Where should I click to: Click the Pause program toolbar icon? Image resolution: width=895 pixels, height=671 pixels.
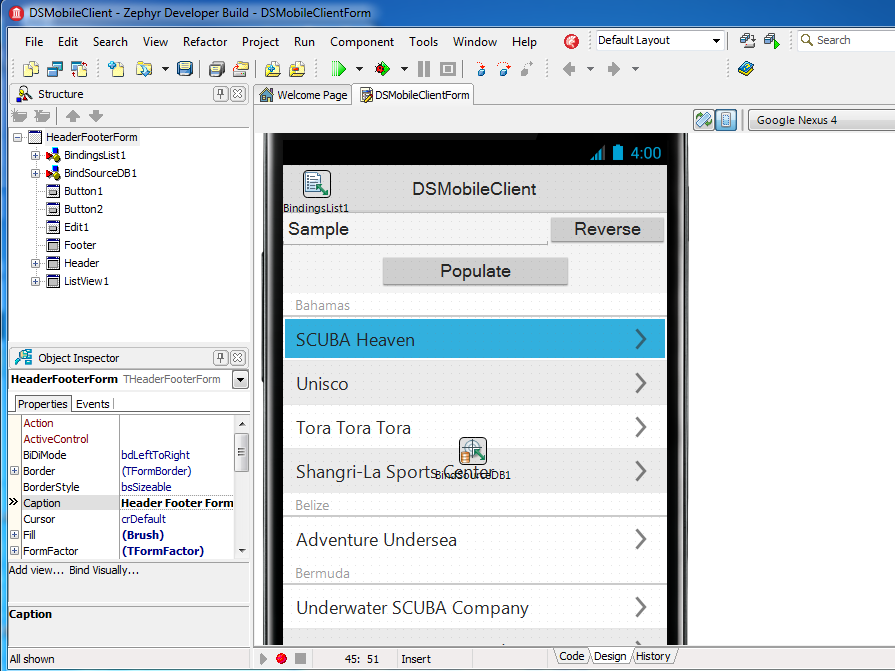[x=424, y=69]
